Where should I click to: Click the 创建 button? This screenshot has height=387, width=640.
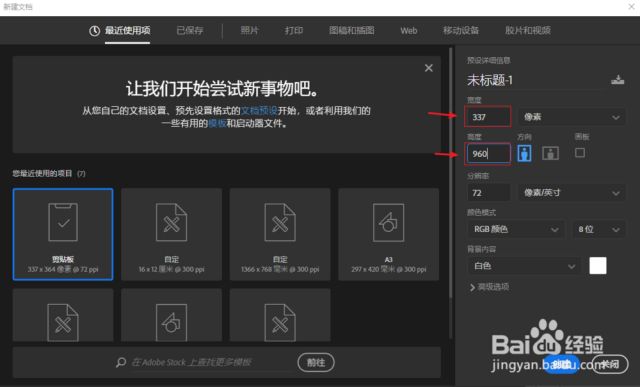tap(561, 364)
